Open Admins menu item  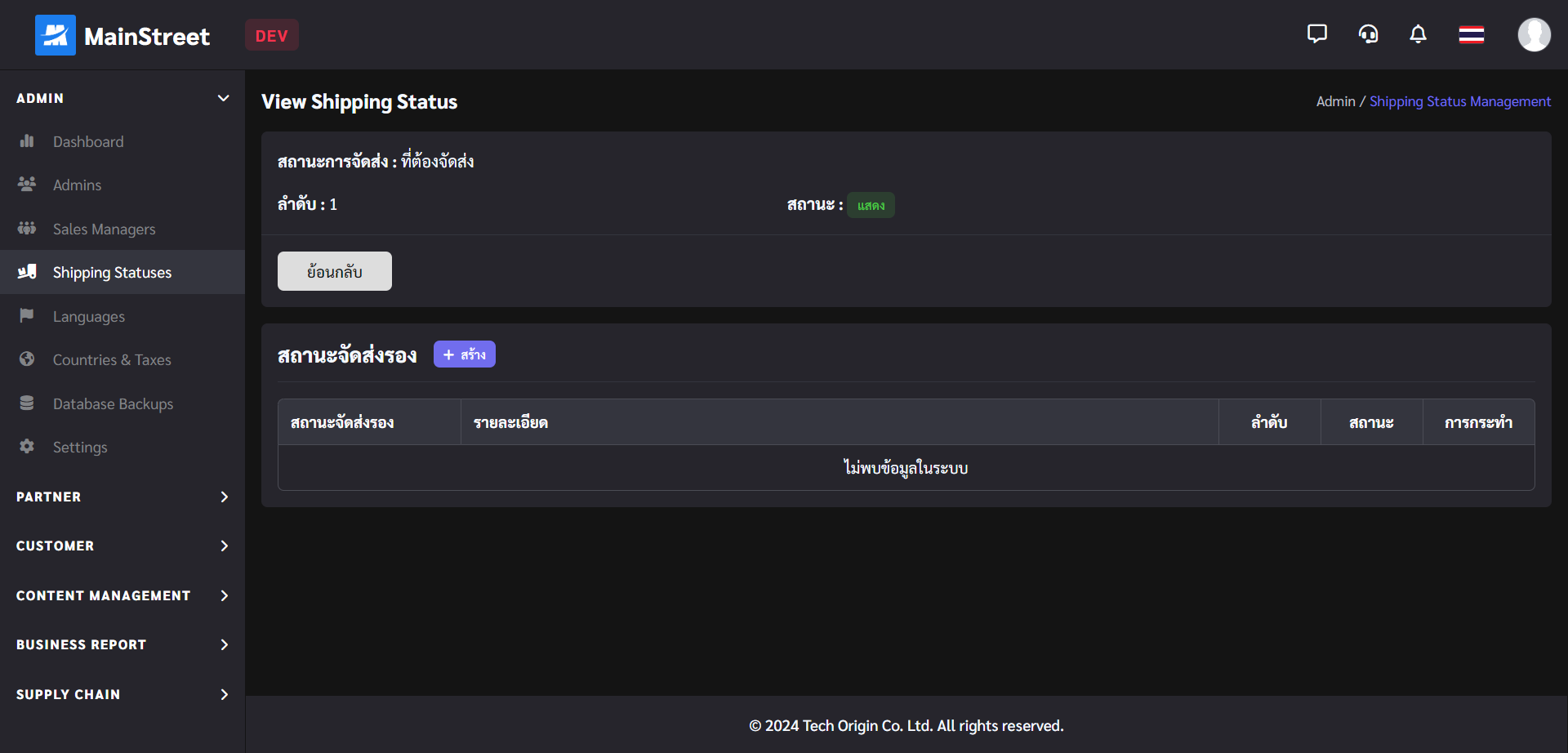(122, 185)
